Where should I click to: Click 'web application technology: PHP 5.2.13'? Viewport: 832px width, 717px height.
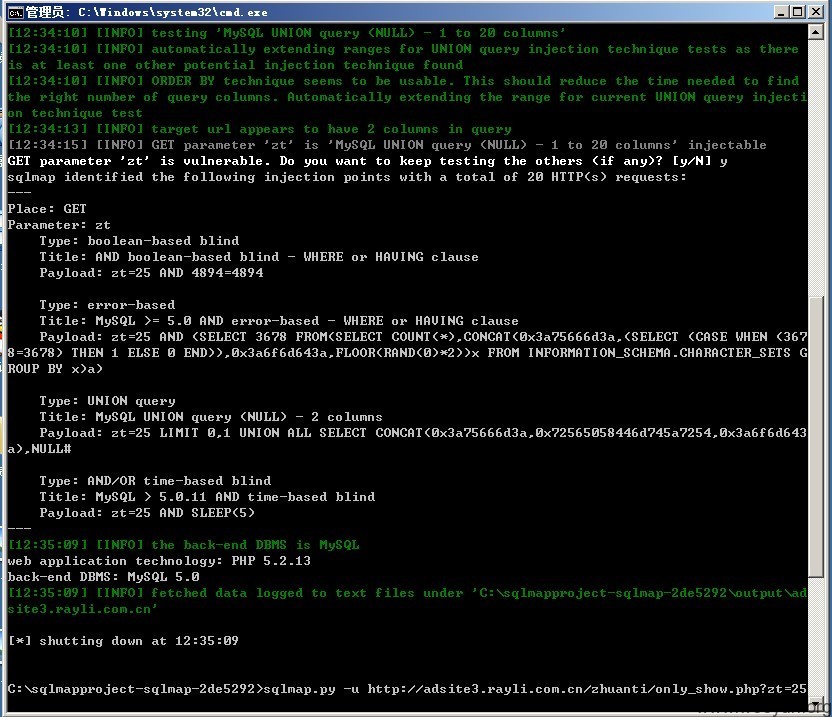(159, 561)
